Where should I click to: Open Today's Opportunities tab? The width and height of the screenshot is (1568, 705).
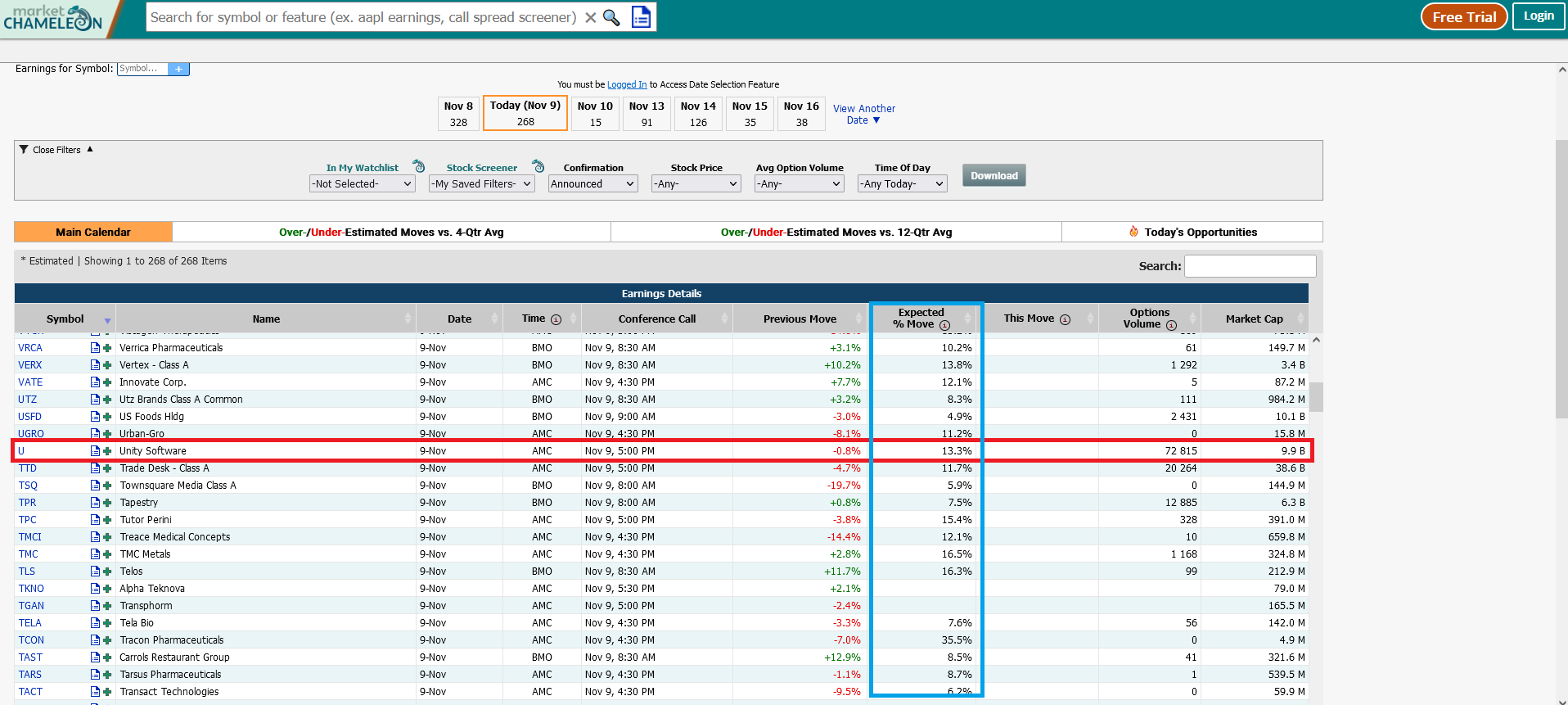pyautogui.click(x=1192, y=233)
